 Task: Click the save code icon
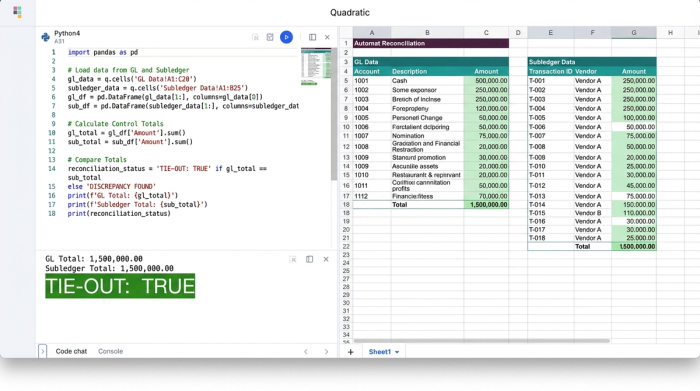click(270, 37)
